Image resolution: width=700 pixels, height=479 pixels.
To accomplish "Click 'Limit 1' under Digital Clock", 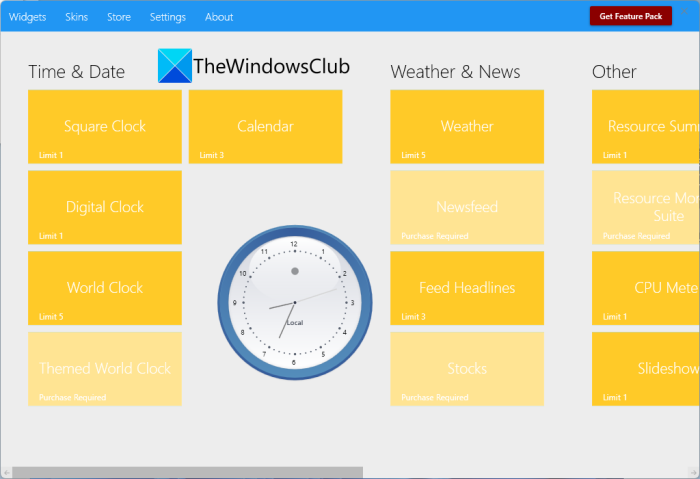I will coord(51,236).
